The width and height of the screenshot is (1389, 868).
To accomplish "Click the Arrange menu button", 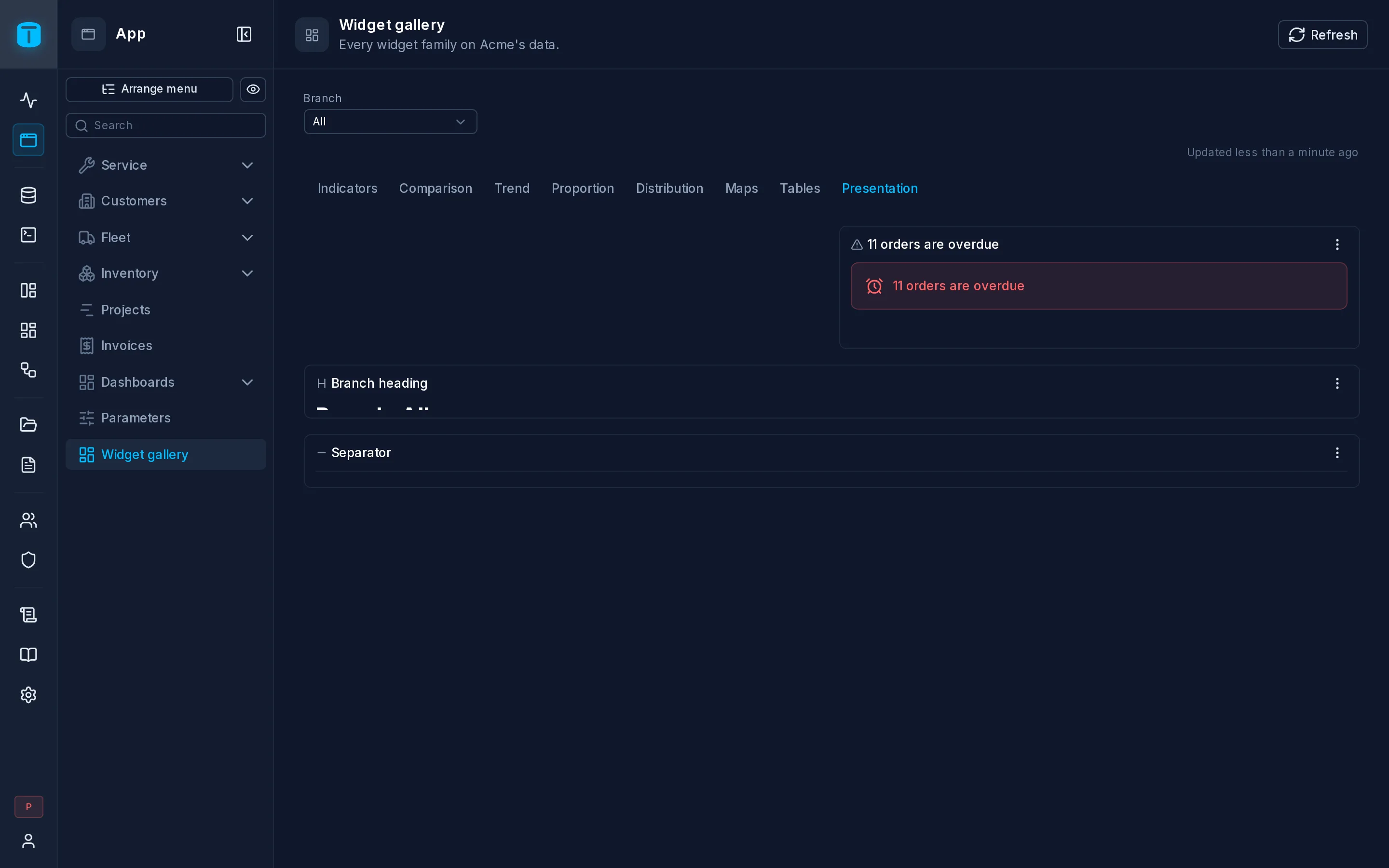I will click(x=149, y=90).
